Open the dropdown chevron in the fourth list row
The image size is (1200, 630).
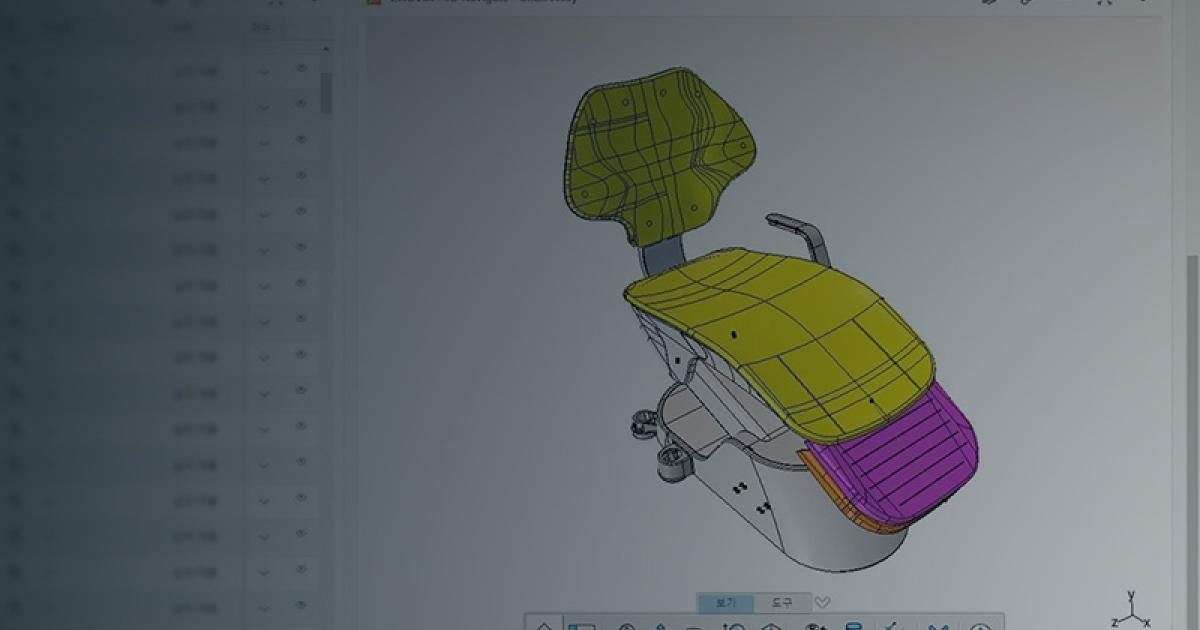coord(264,179)
